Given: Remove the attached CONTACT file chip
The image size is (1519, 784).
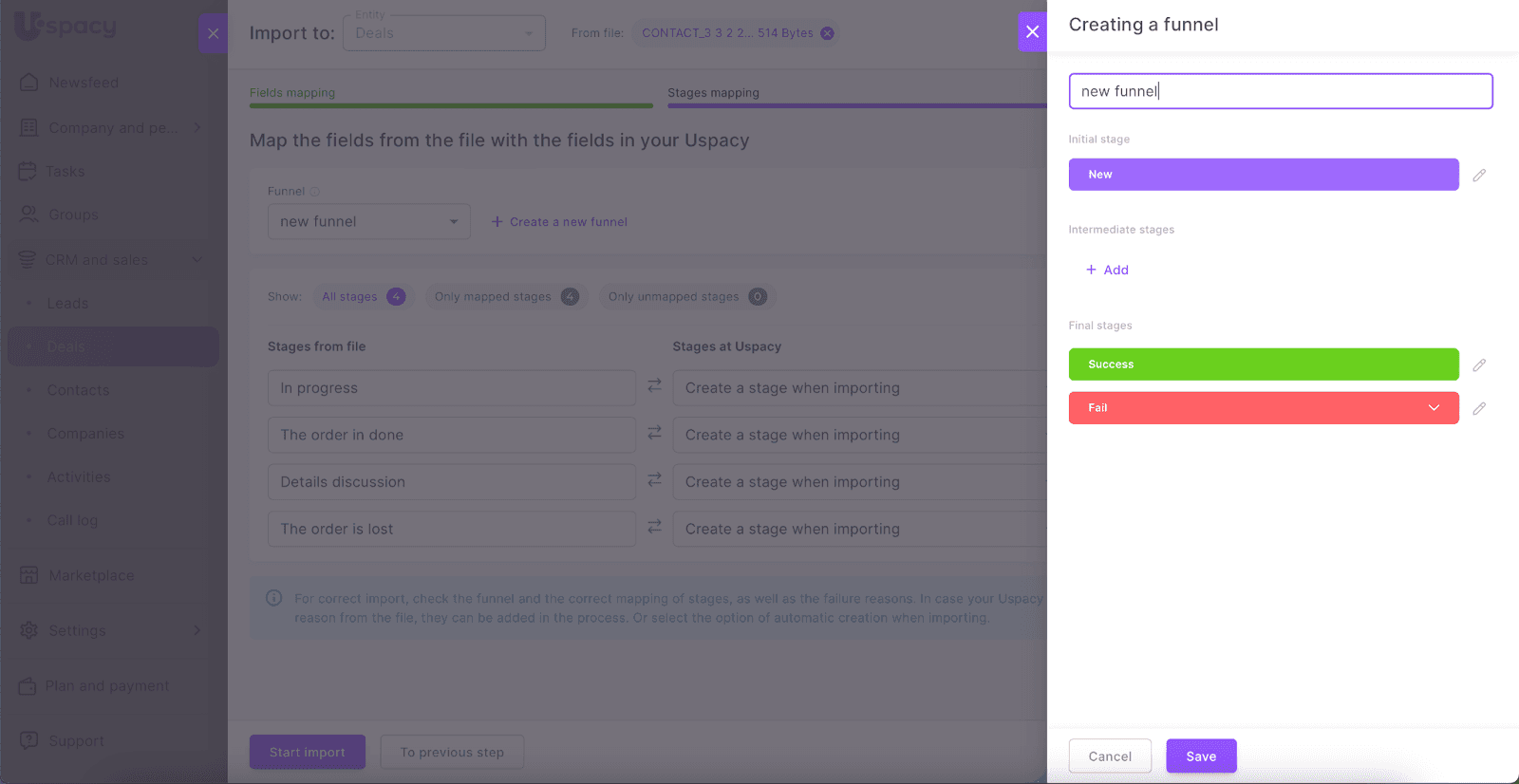Looking at the screenshot, I should pyautogui.click(x=827, y=33).
